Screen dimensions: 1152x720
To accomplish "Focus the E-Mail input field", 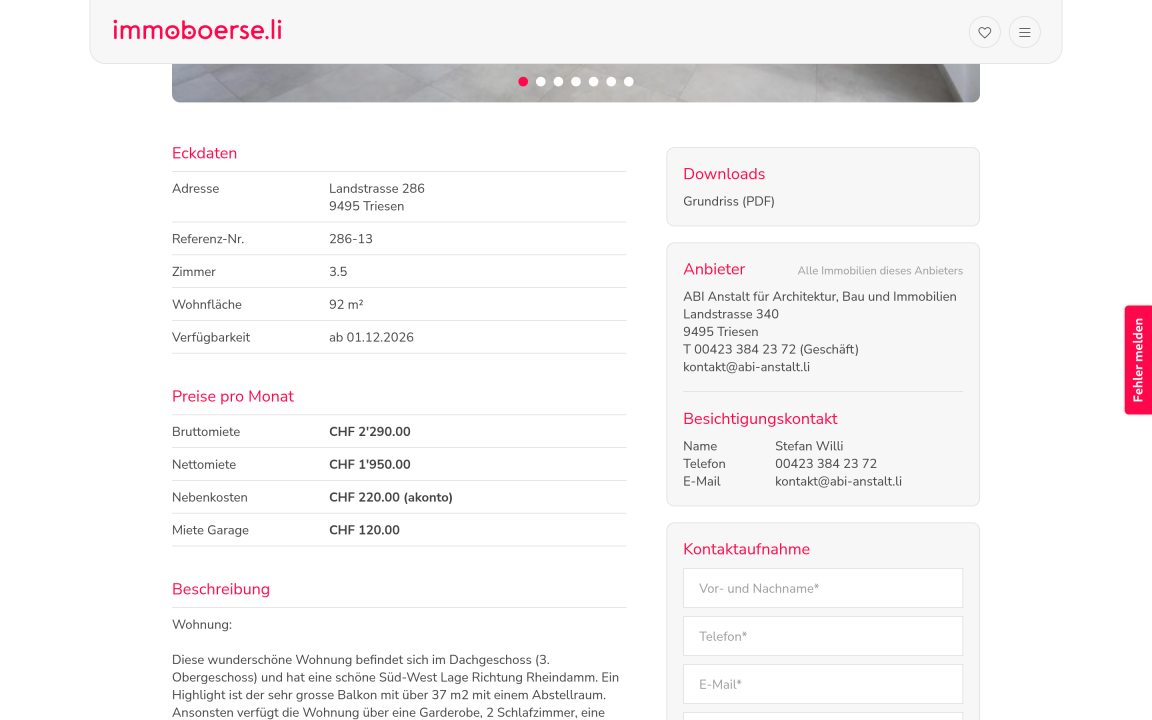I will pyautogui.click(x=823, y=684).
